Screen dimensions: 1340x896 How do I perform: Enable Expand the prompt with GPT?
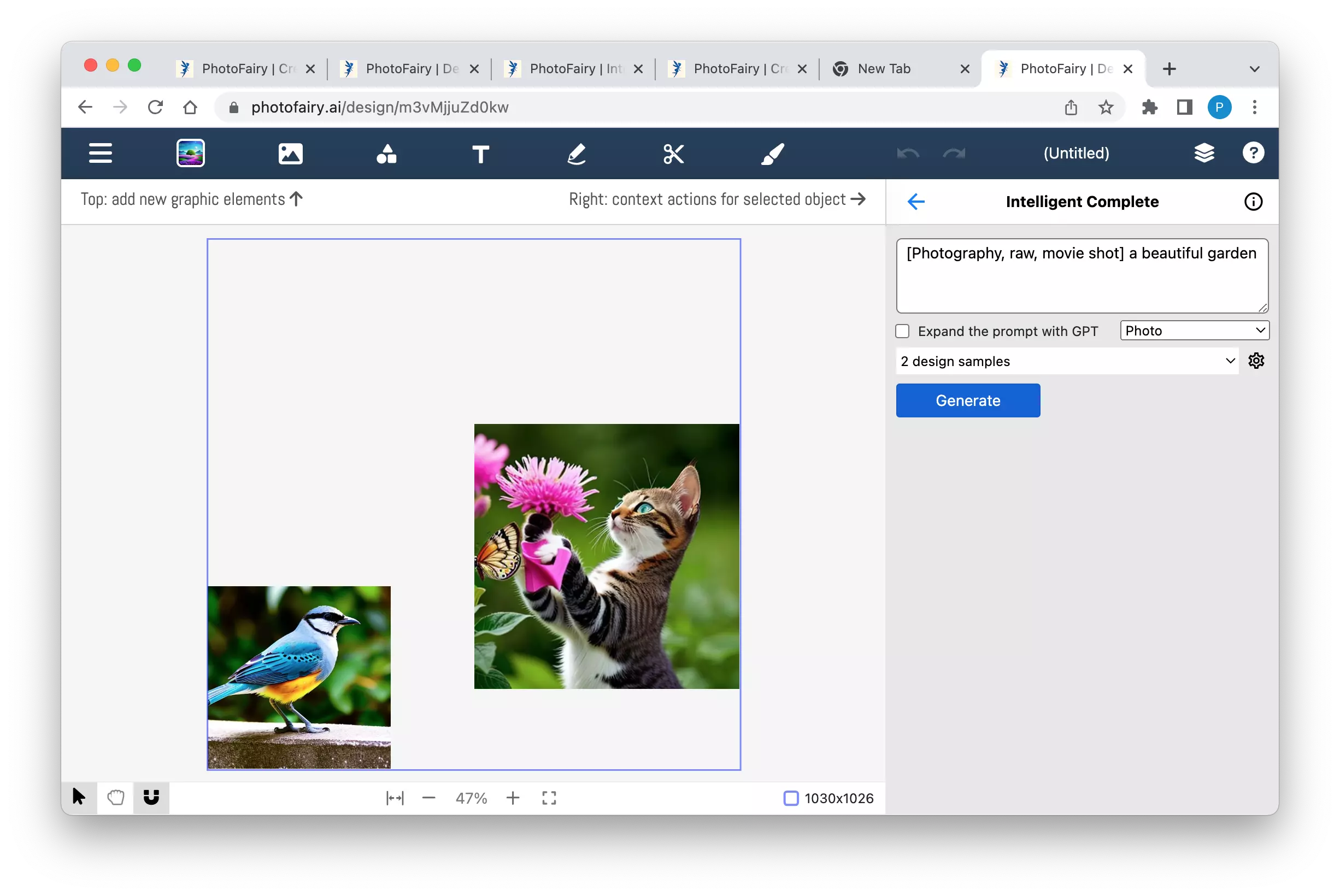[x=902, y=332]
